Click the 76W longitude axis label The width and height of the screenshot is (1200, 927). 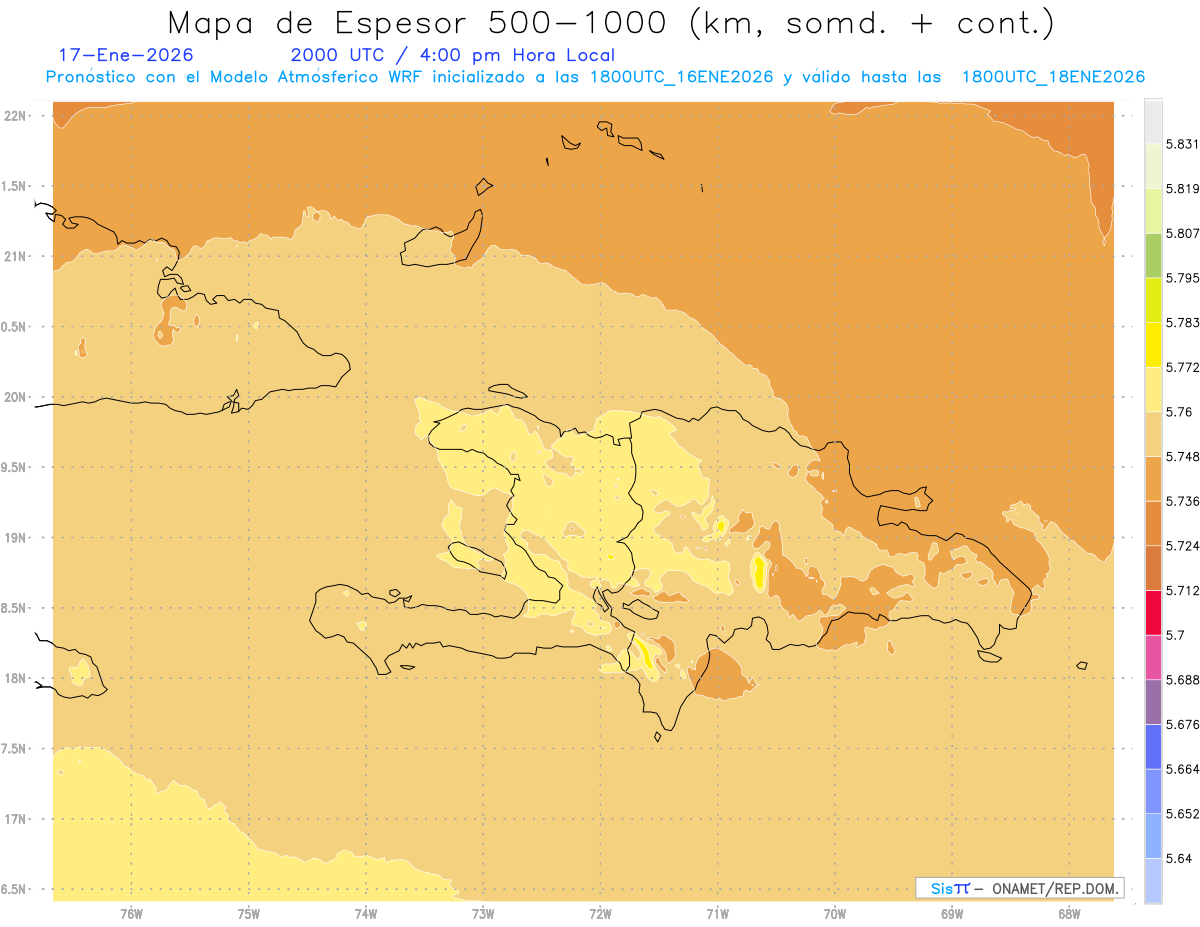click(x=132, y=913)
